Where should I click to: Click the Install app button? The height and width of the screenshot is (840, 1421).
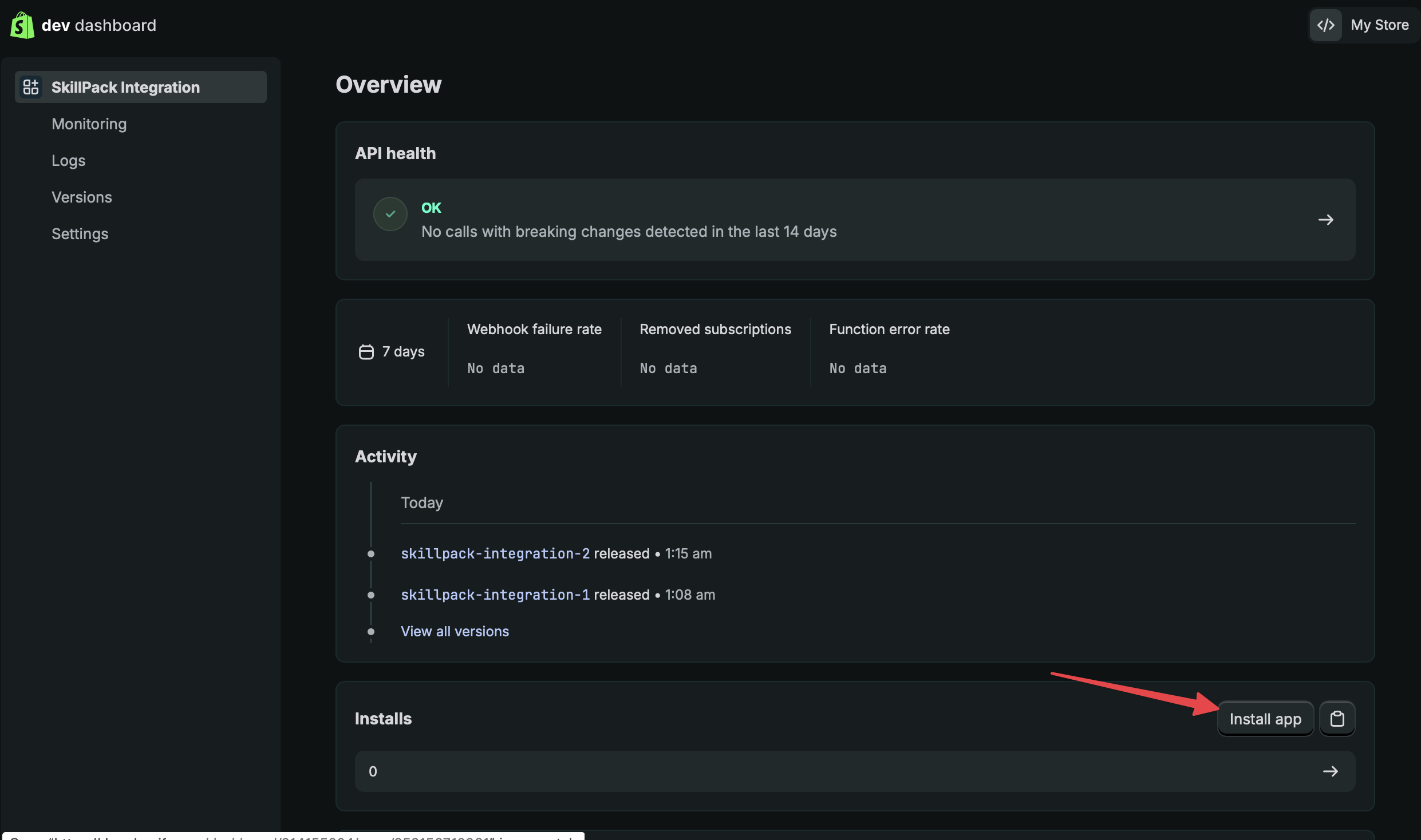click(1265, 719)
